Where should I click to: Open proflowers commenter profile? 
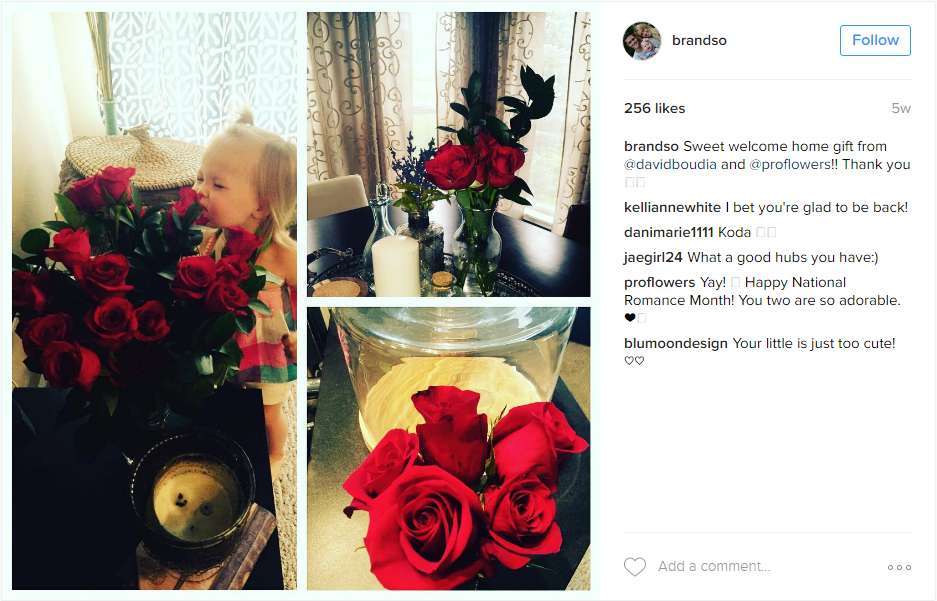(659, 283)
